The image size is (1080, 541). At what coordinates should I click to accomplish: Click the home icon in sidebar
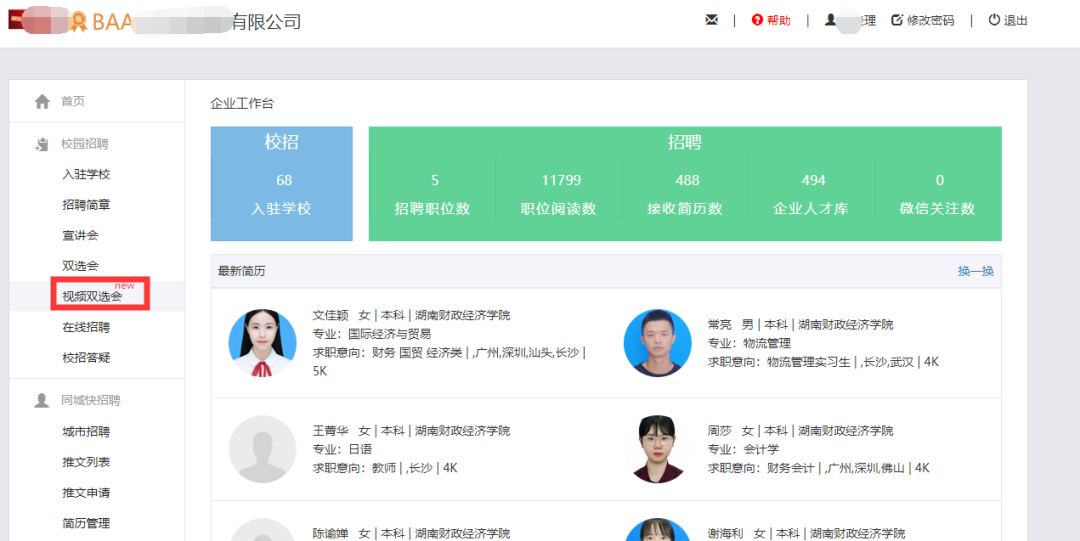pyautogui.click(x=42, y=101)
